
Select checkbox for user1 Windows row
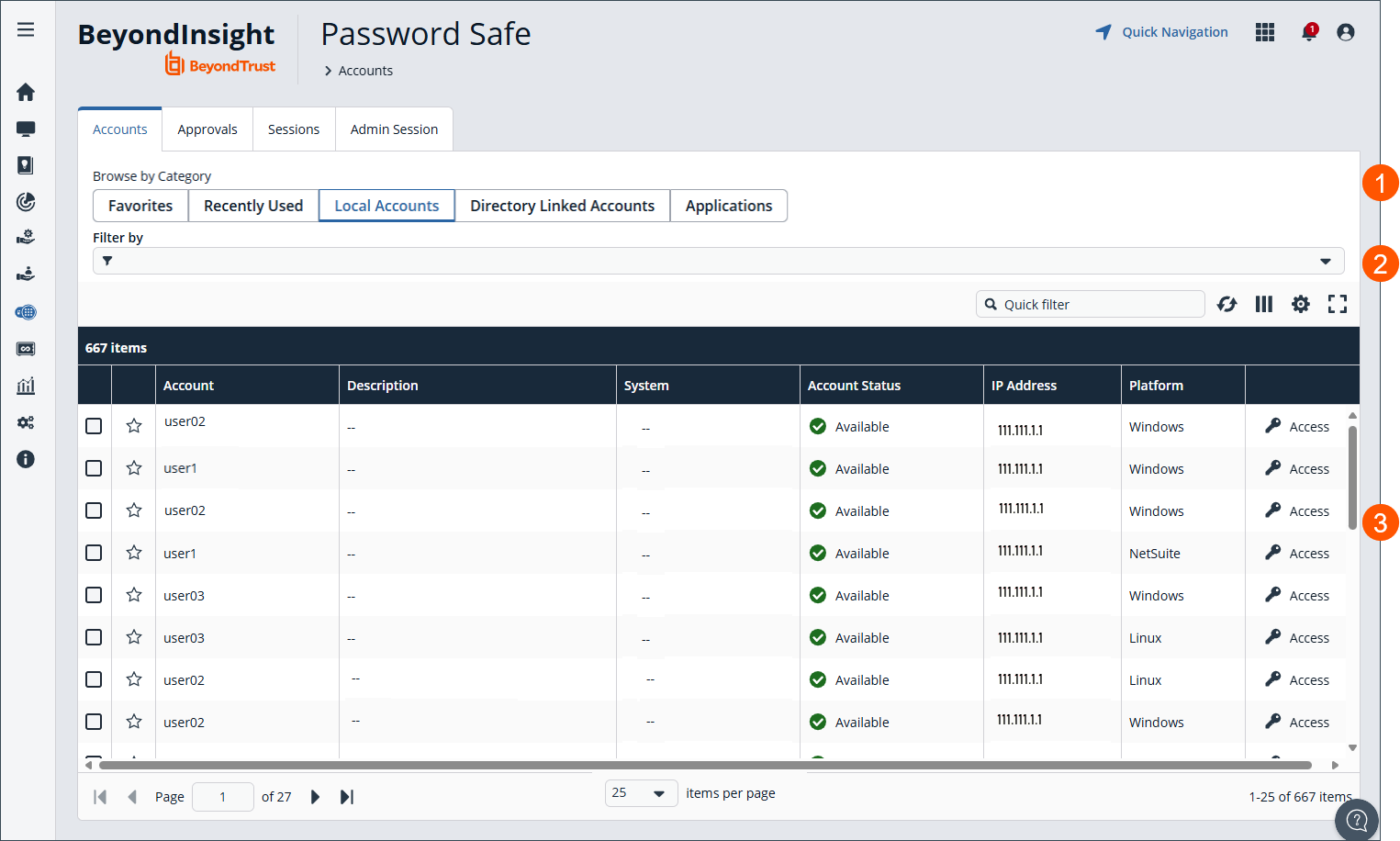coord(94,468)
